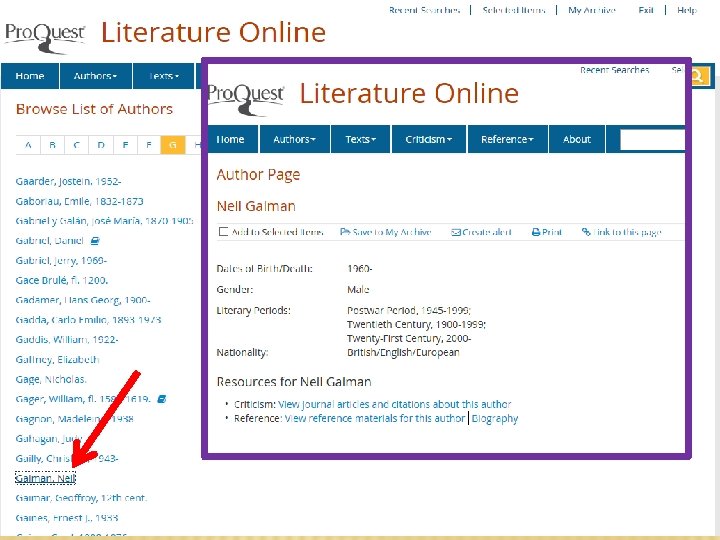This screenshot has height=540, width=720.
Task: Select letter C in the author index
Action: click(77, 145)
